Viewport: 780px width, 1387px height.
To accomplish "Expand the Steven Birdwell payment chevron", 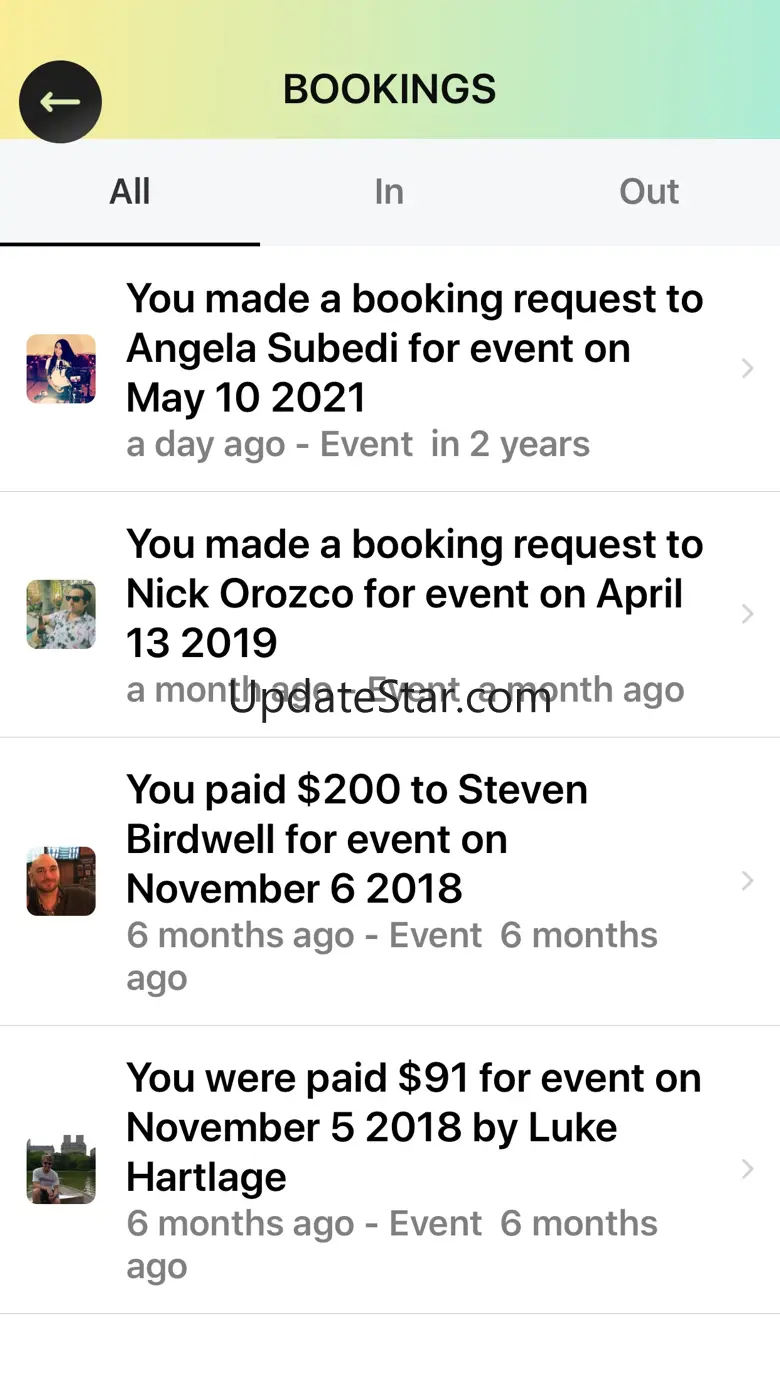I will coord(747,881).
